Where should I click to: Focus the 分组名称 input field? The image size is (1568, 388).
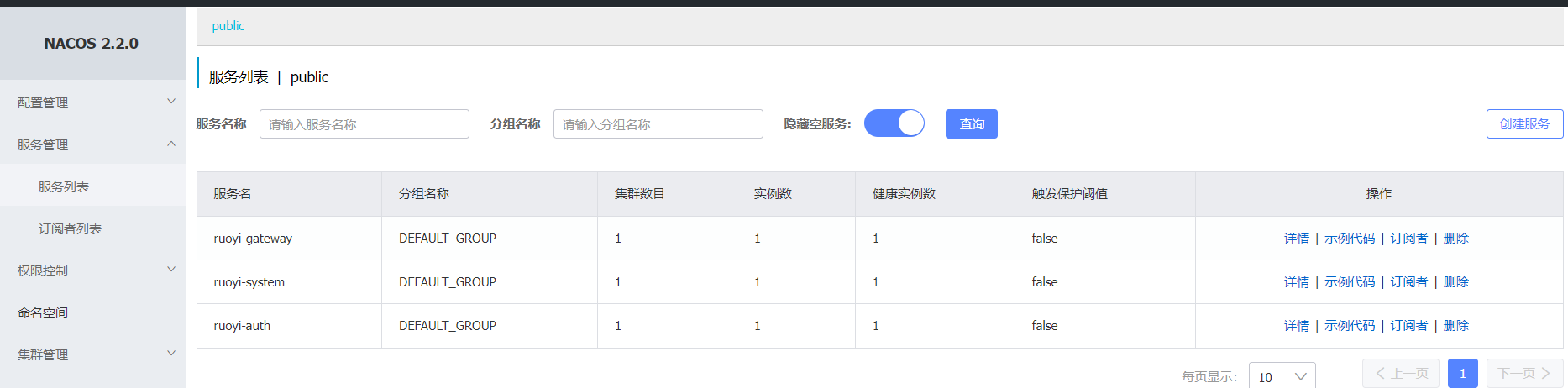658,123
